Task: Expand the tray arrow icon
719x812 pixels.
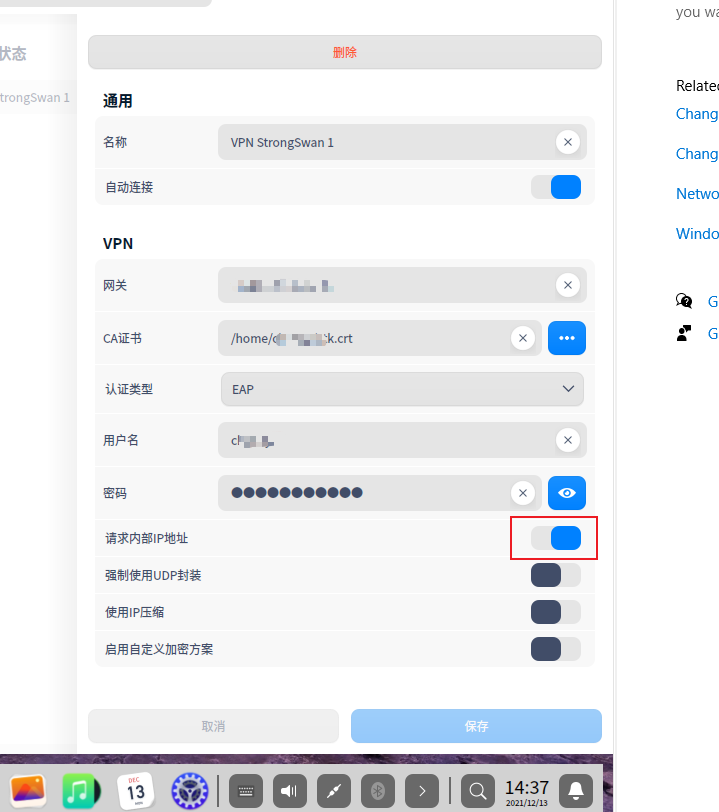Action: point(422,791)
